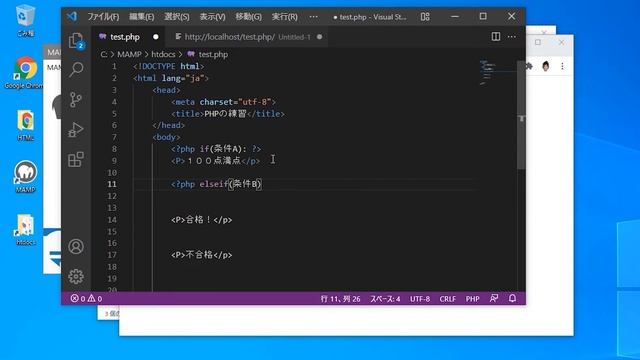Image resolution: width=640 pixels, height=360 pixels.
Task: Open the Search view in activity bar
Action: 76,70
